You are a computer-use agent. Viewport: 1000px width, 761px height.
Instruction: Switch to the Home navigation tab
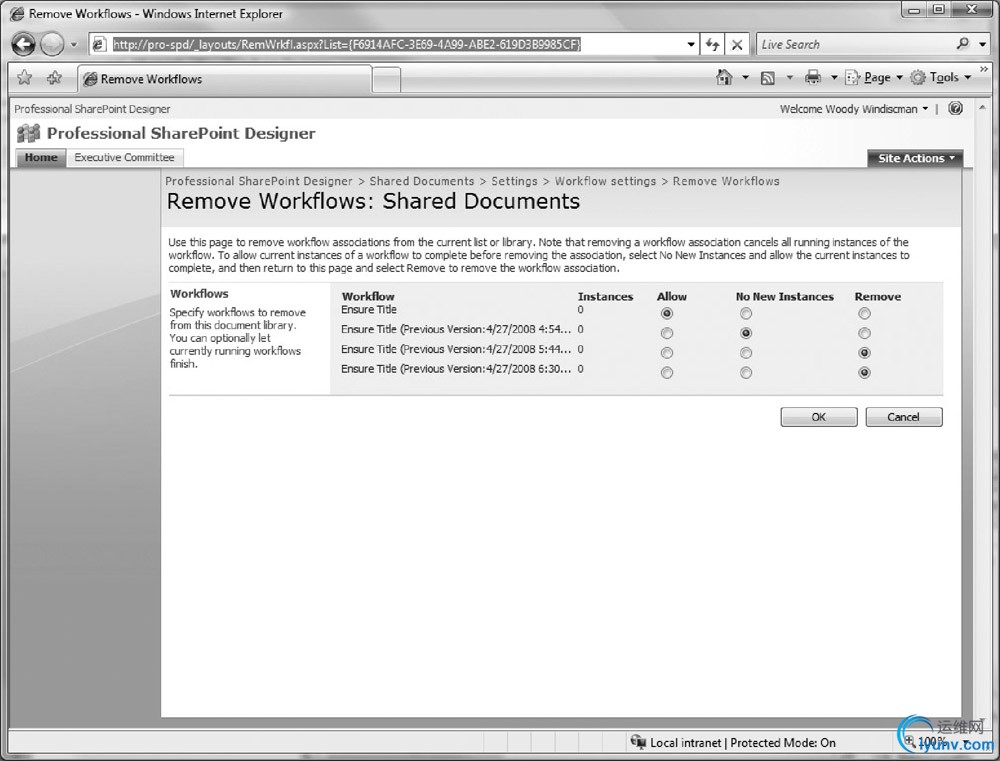(41, 158)
